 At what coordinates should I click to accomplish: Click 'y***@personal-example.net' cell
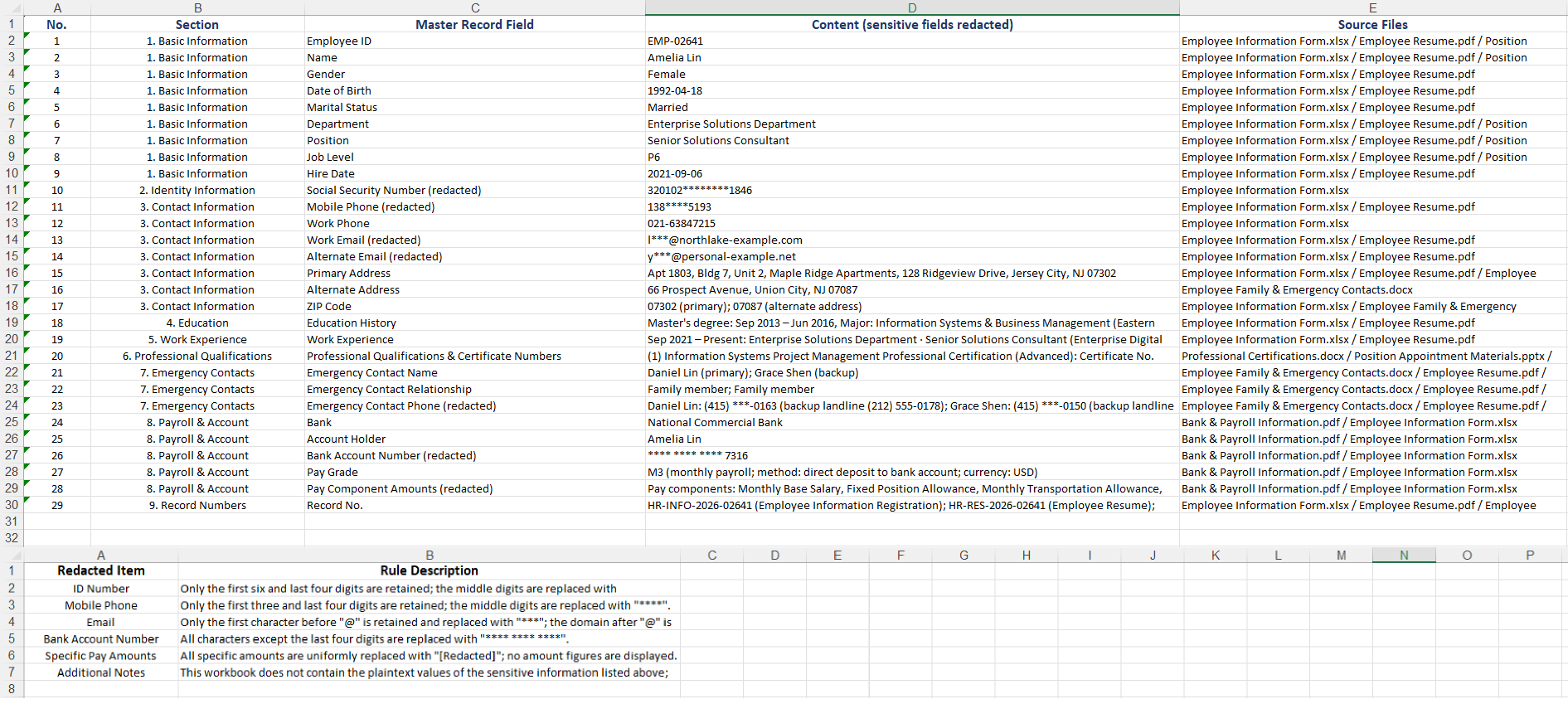click(x=912, y=256)
